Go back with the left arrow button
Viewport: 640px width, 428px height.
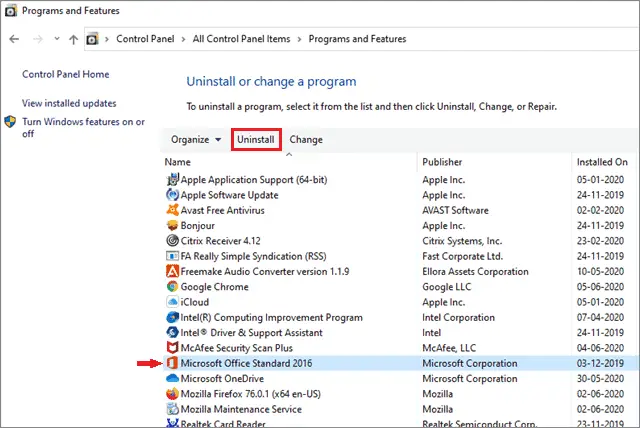point(14,39)
